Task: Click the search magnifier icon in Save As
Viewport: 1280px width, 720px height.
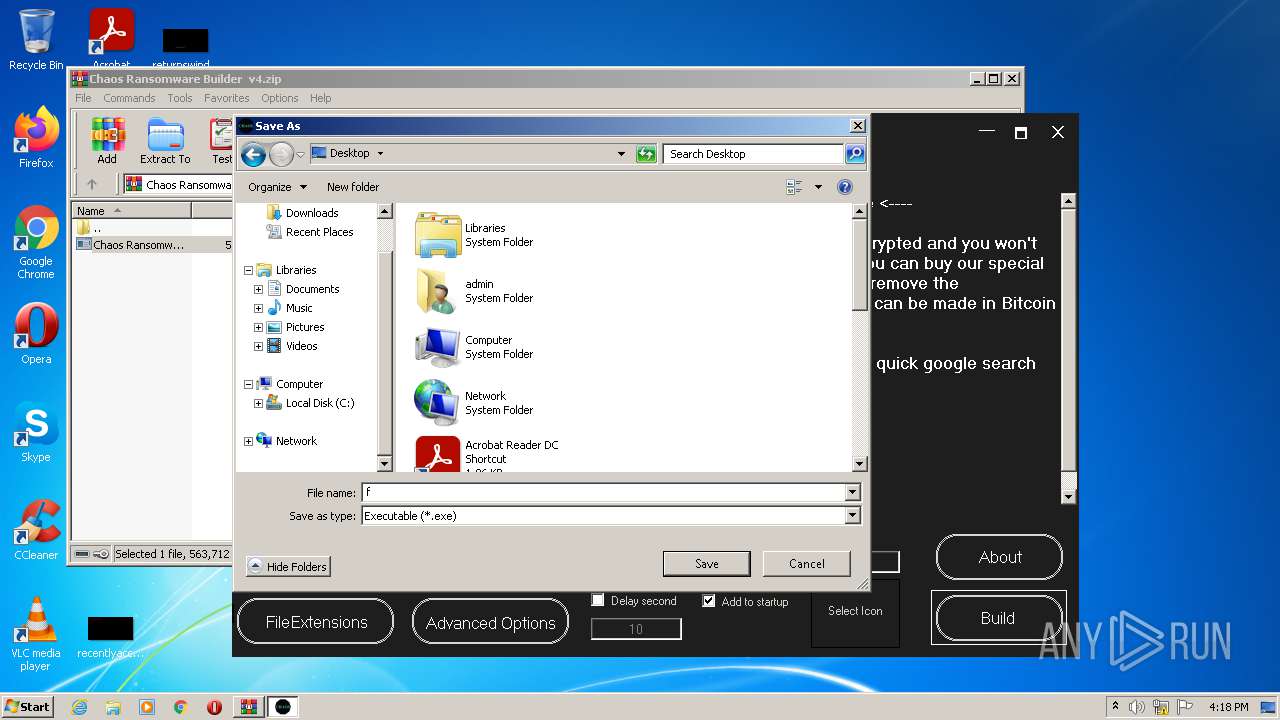Action: point(855,154)
